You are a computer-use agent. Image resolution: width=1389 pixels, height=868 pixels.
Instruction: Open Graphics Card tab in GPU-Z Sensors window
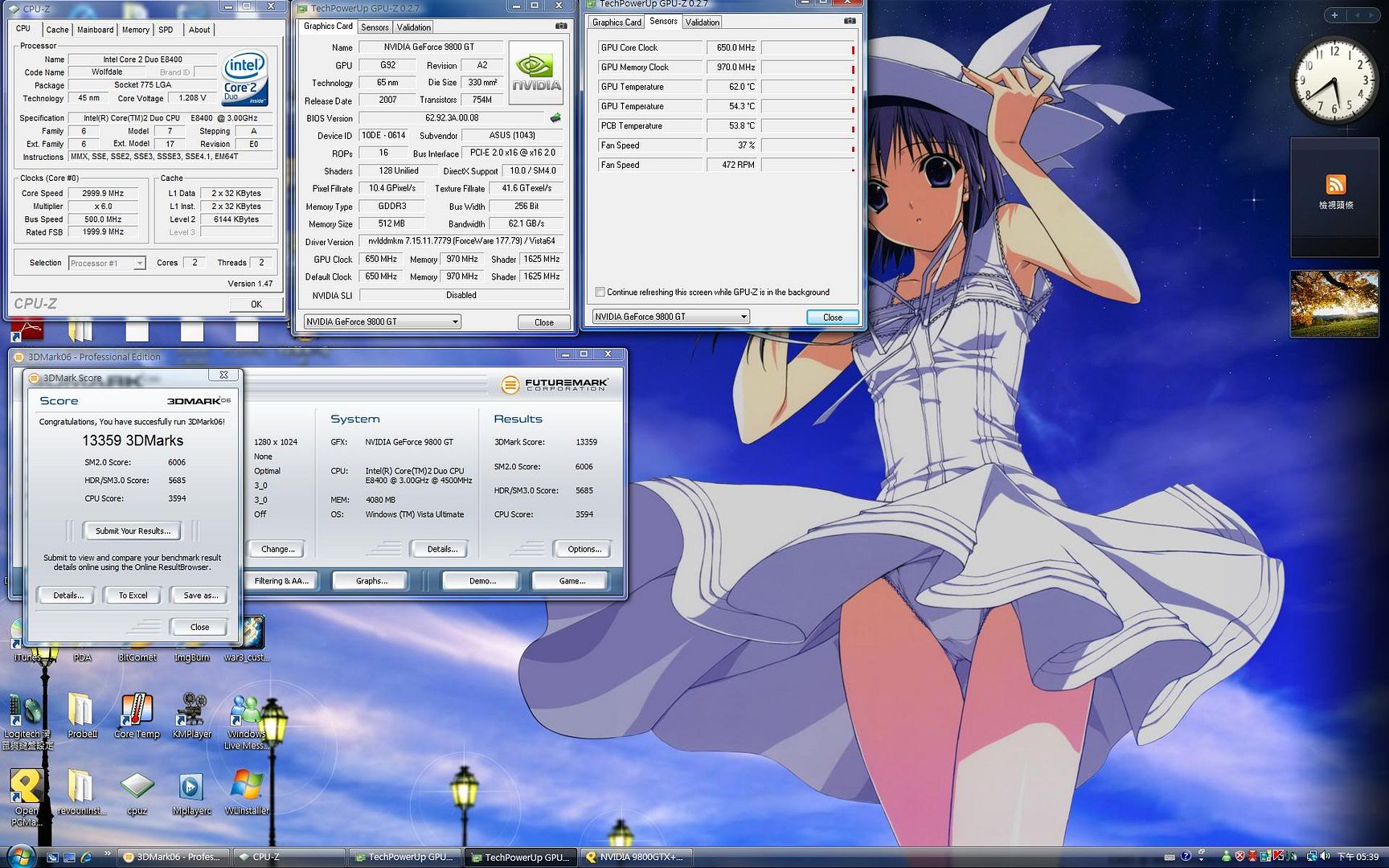pyautogui.click(x=617, y=23)
